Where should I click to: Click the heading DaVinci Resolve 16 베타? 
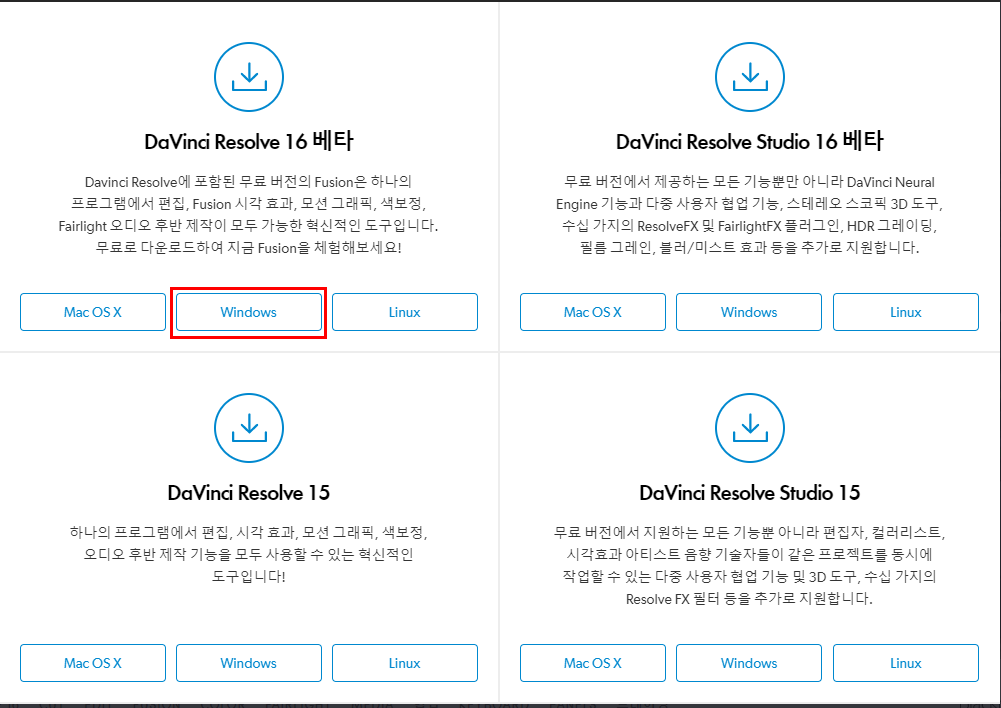tap(249, 141)
